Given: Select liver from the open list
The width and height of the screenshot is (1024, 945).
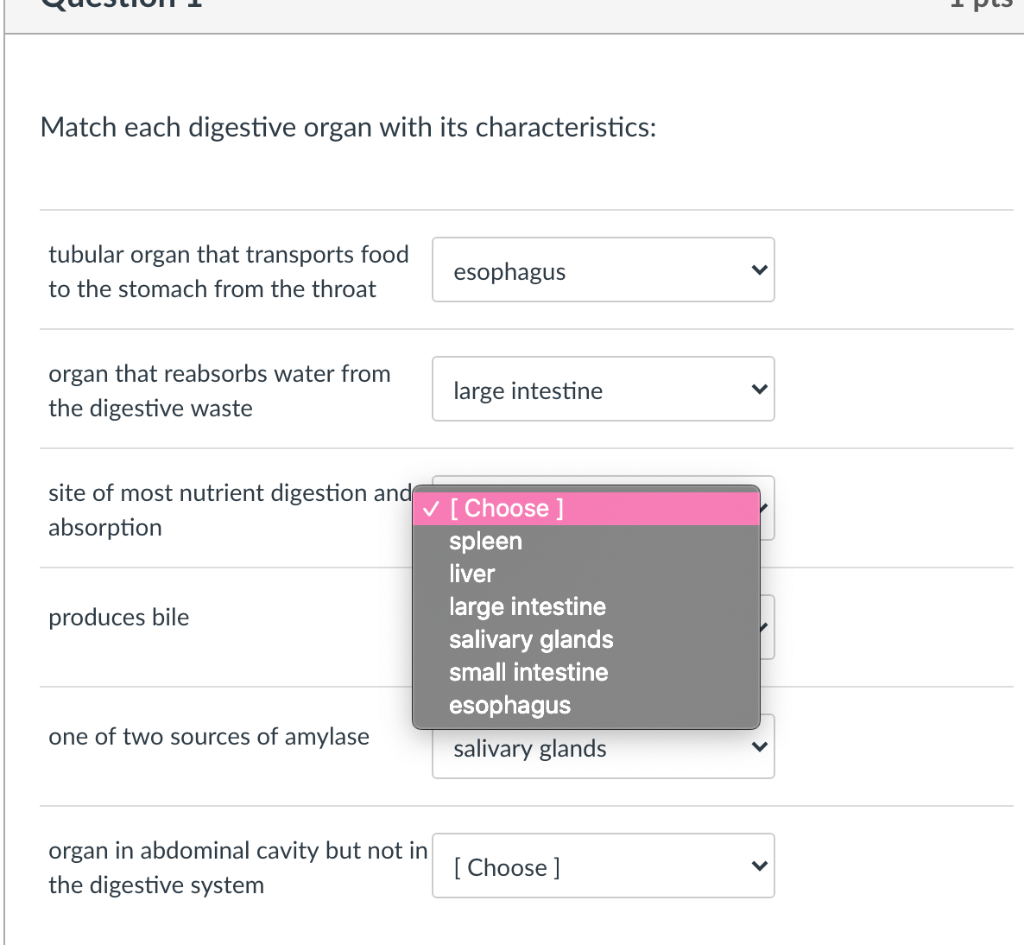Looking at the screenshot, I should point(472,574).
